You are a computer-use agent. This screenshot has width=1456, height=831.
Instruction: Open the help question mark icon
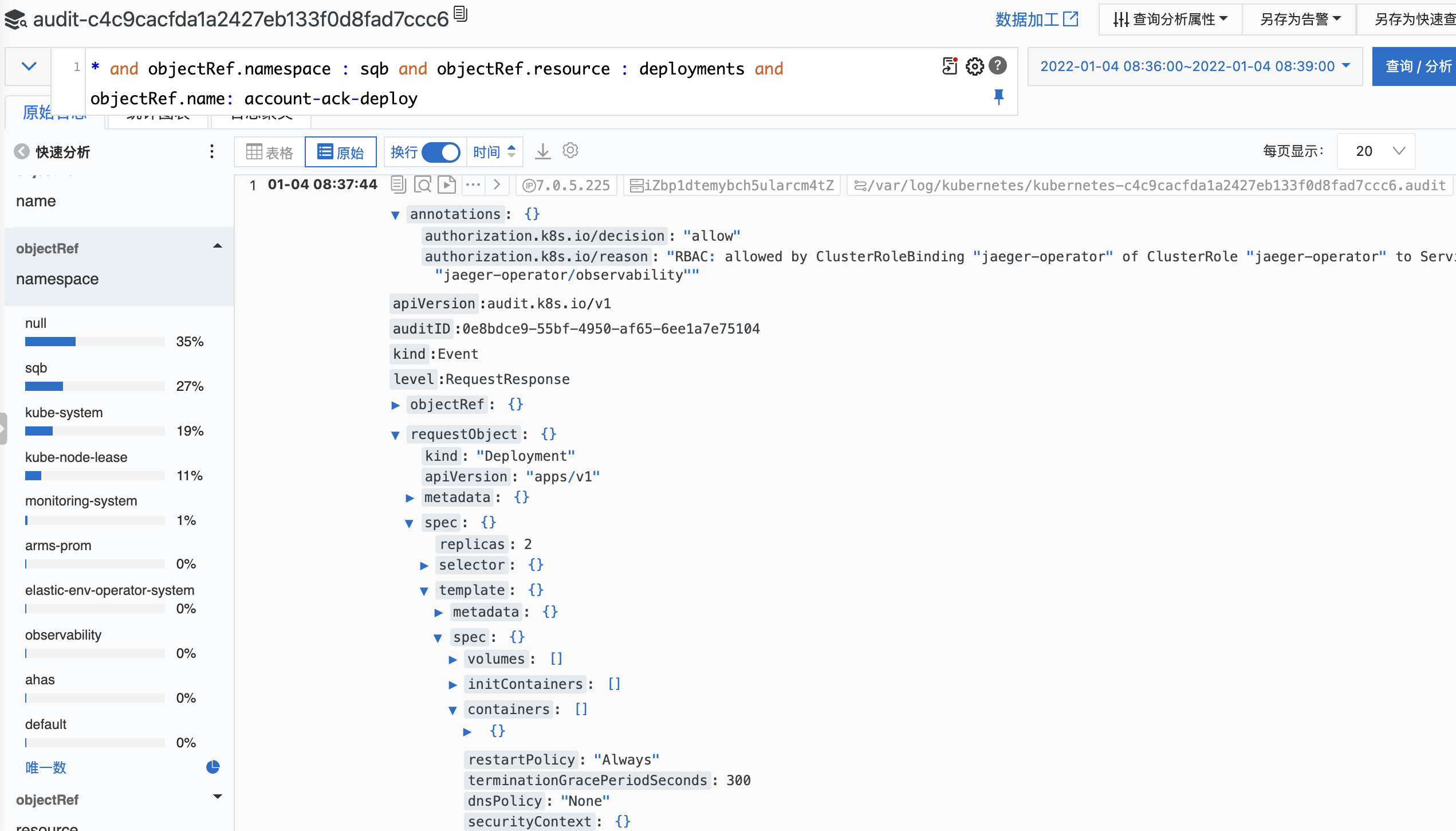pos(998,66)
